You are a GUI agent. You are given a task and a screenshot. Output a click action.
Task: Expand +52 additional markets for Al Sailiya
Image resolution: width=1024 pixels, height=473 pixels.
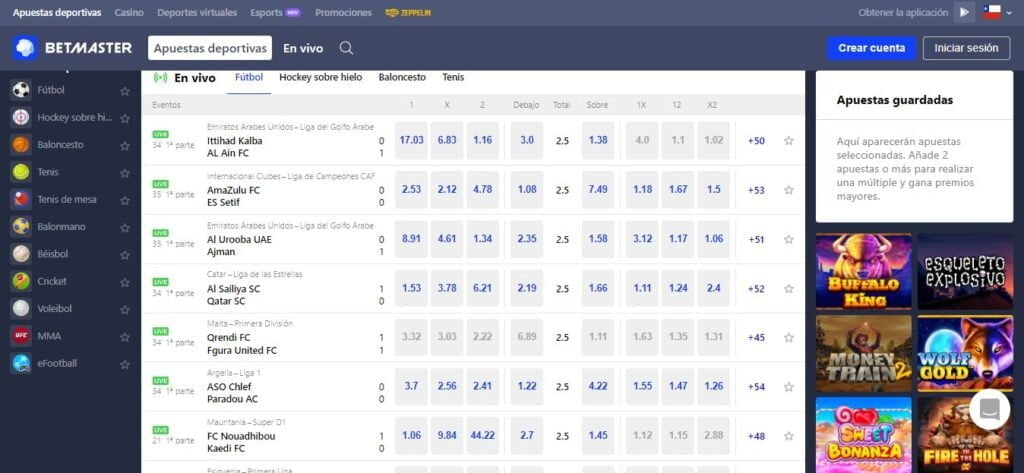[756, 289]
